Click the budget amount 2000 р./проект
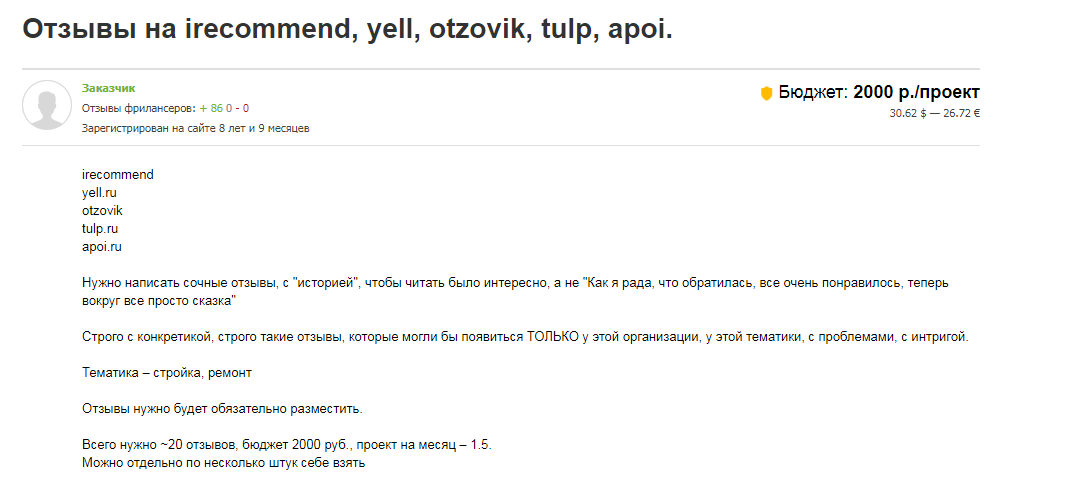1090x480 pixels. click(916, 92)
